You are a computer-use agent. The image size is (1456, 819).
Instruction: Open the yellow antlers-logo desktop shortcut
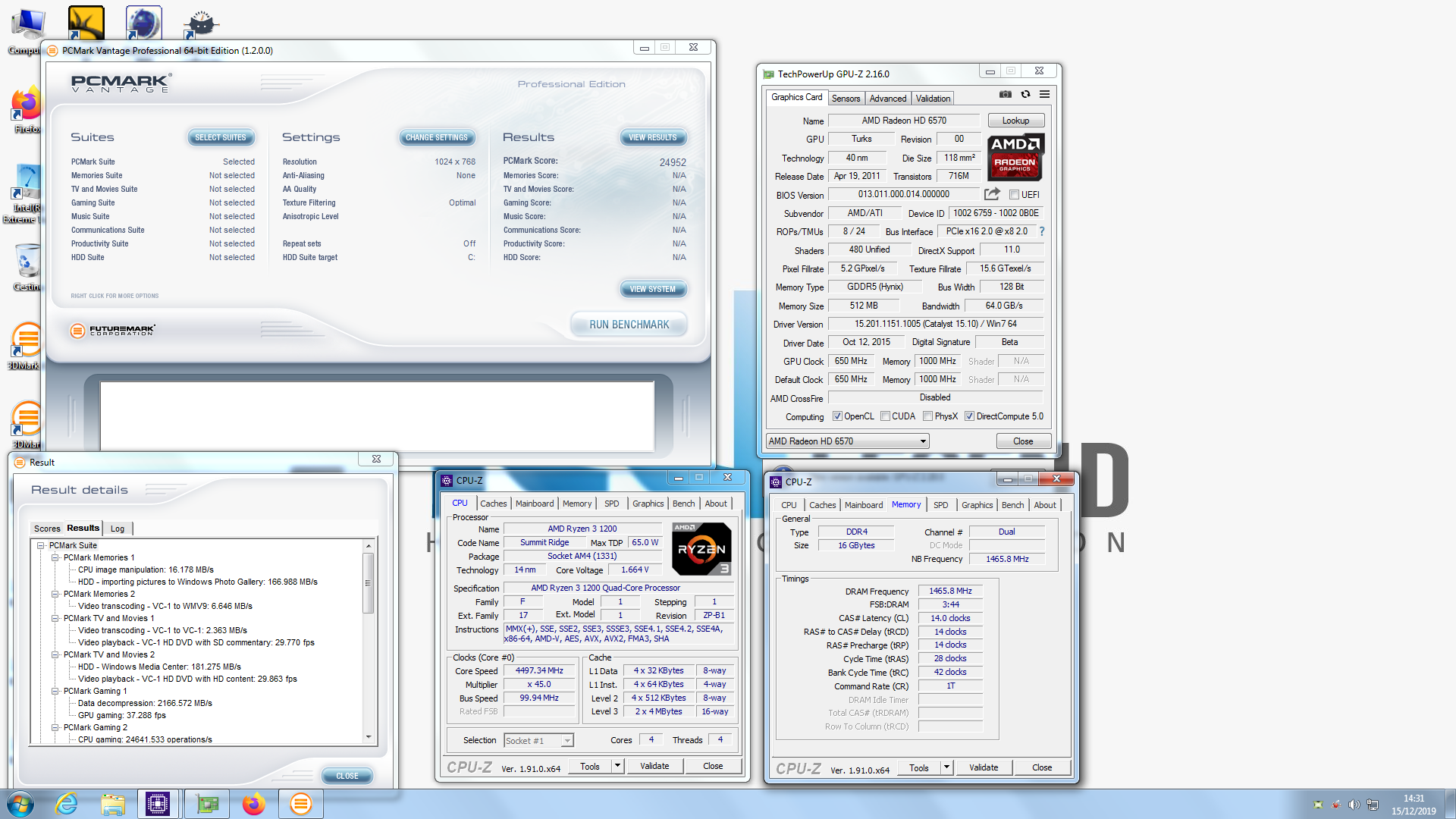point(86,23)
